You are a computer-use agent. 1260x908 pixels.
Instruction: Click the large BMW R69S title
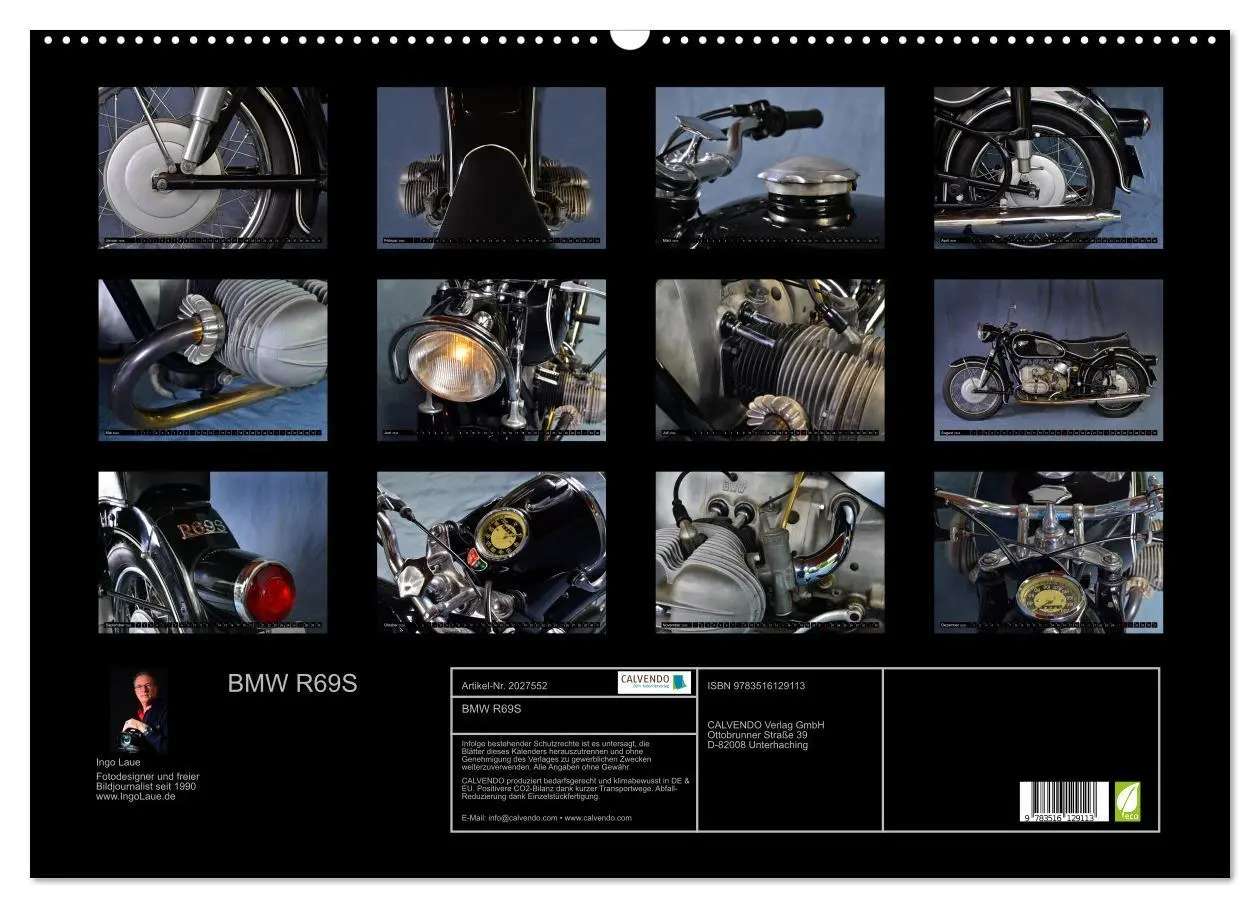pyautogui.click(x=292, y=684)
